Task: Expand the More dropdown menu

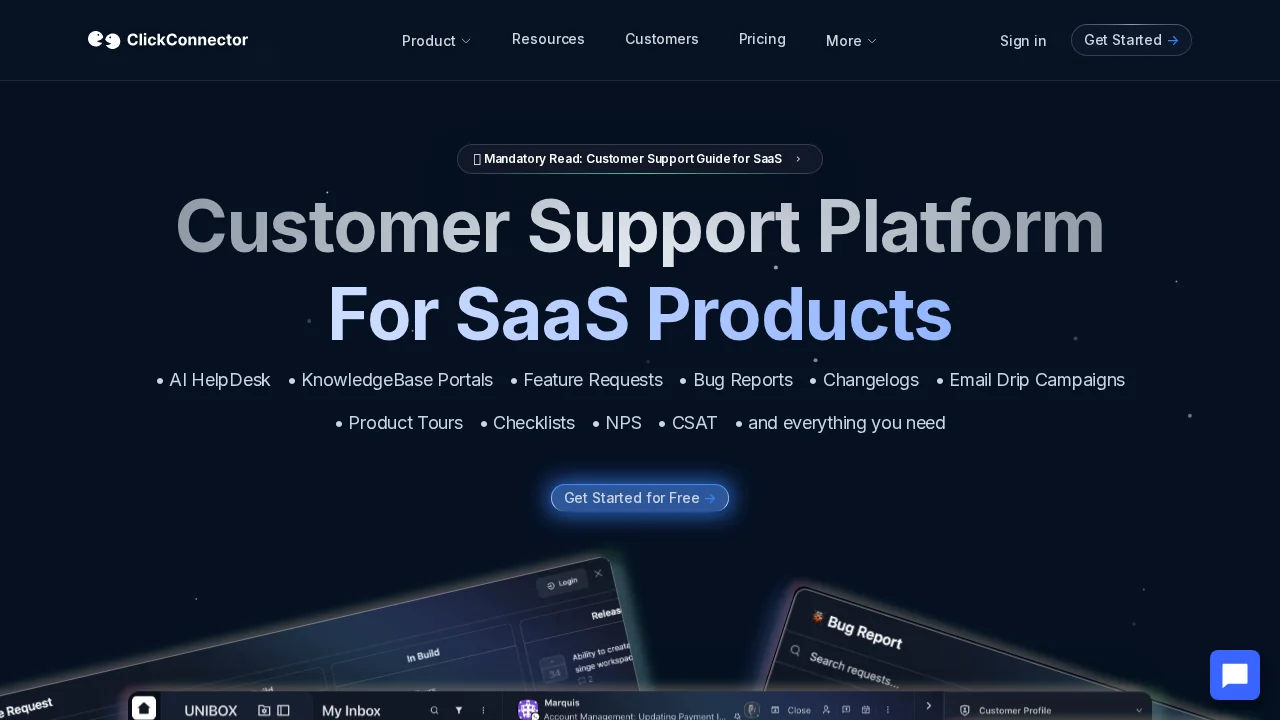Action: click(x=851, y=41)
